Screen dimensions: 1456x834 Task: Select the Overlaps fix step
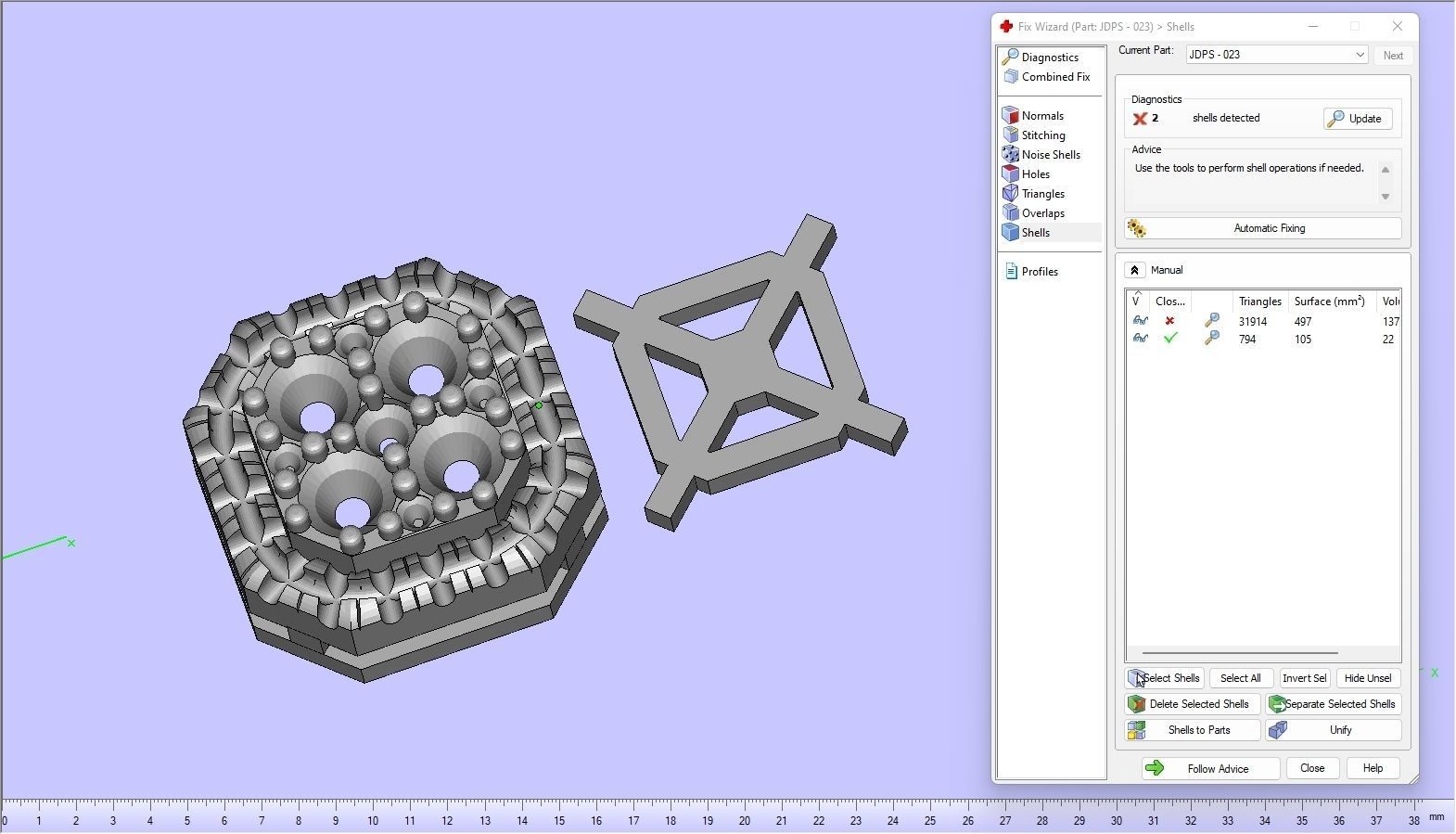coord(1043,213)
